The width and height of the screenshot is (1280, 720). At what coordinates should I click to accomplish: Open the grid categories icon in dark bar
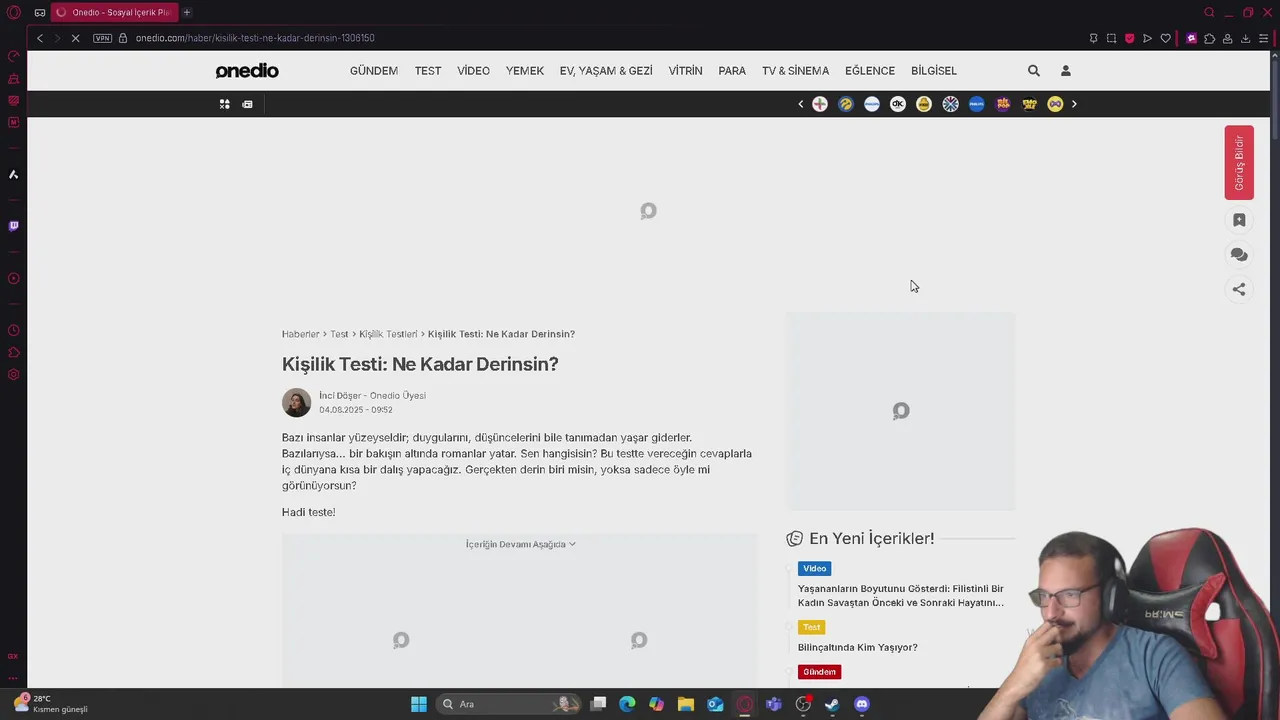click(x=224, y=104)
